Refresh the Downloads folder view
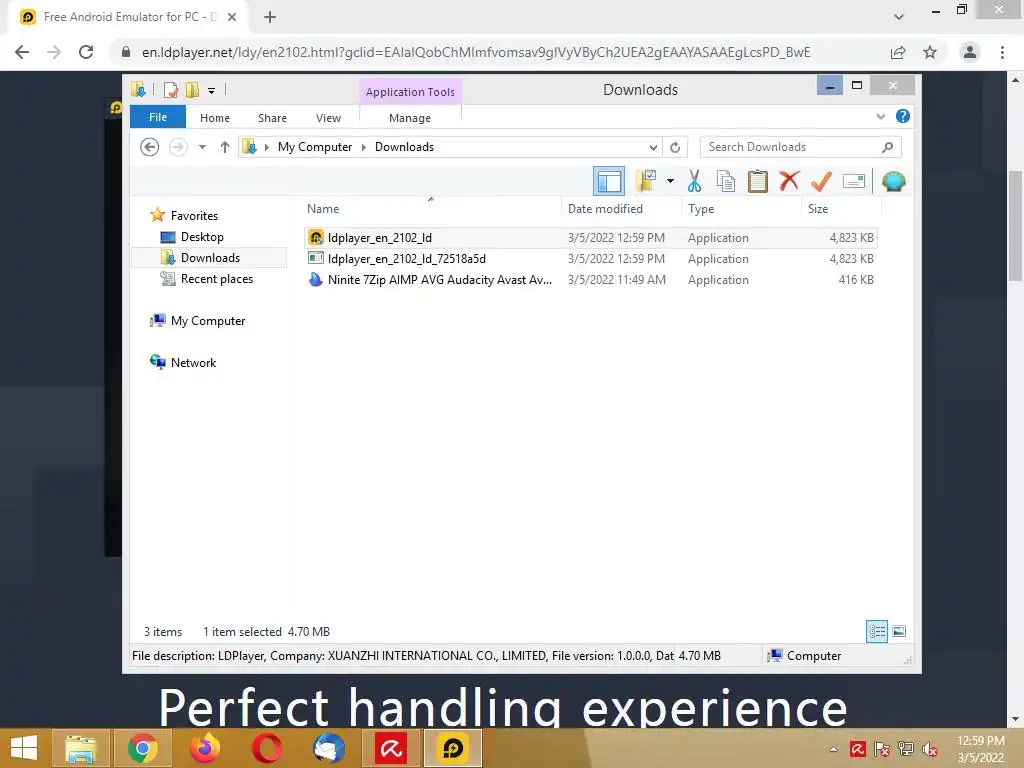This screenshot has height=768, width=1024. pos(675,148)
